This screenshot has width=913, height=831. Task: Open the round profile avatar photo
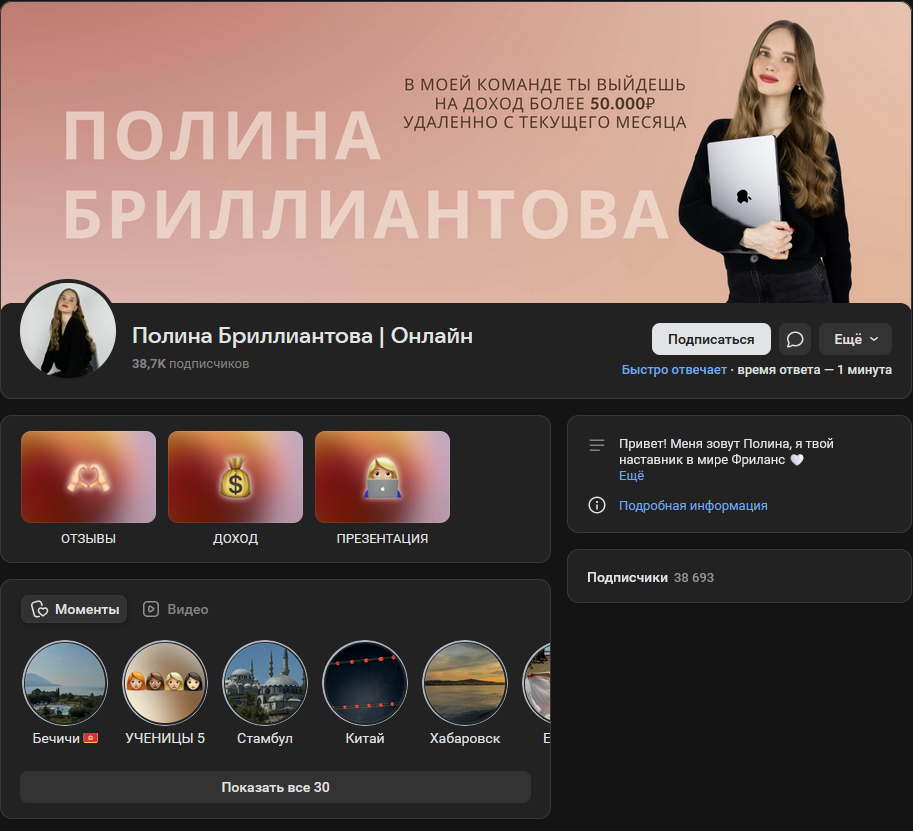coord(68,330)
